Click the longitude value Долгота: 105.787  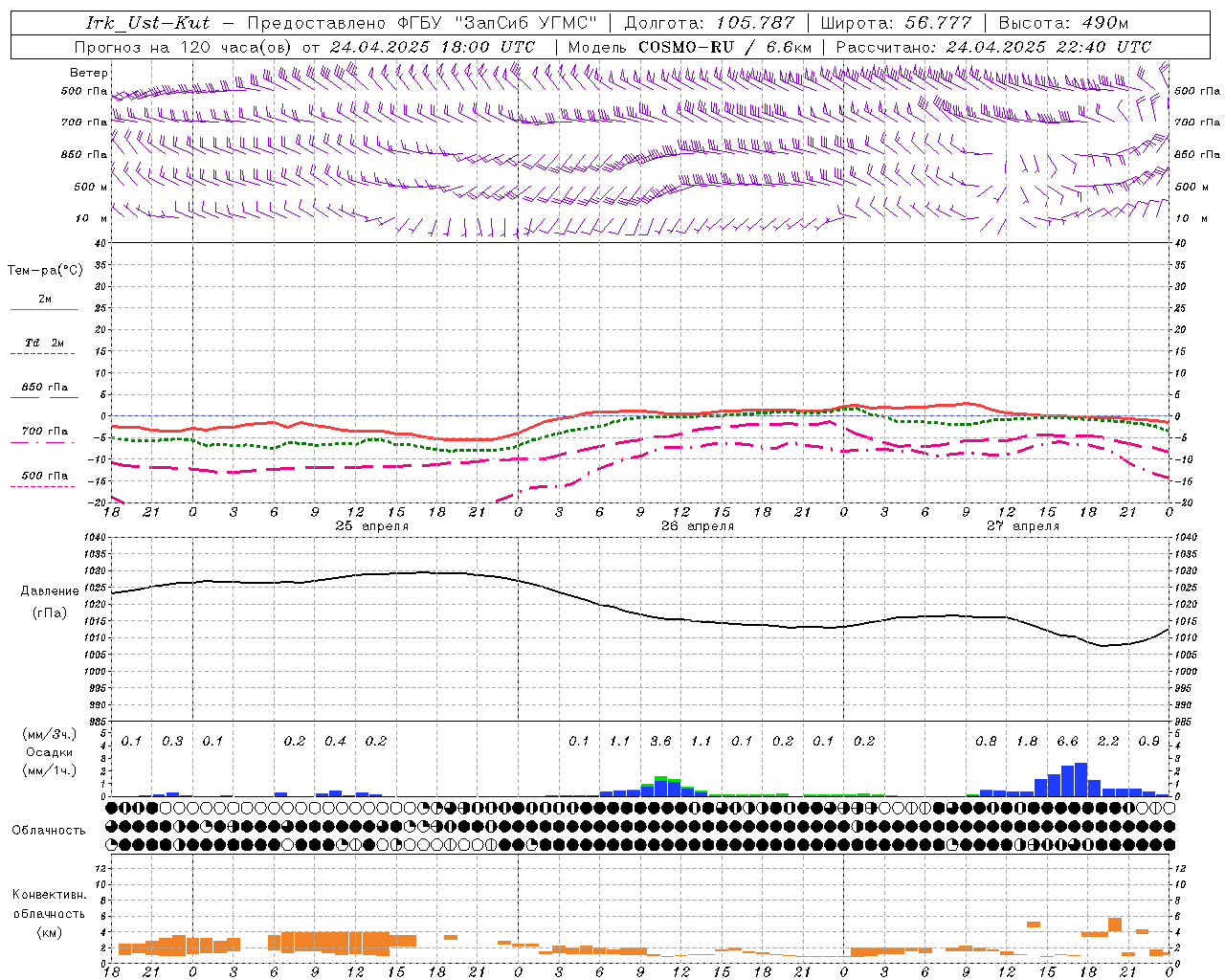click(709, 23)
